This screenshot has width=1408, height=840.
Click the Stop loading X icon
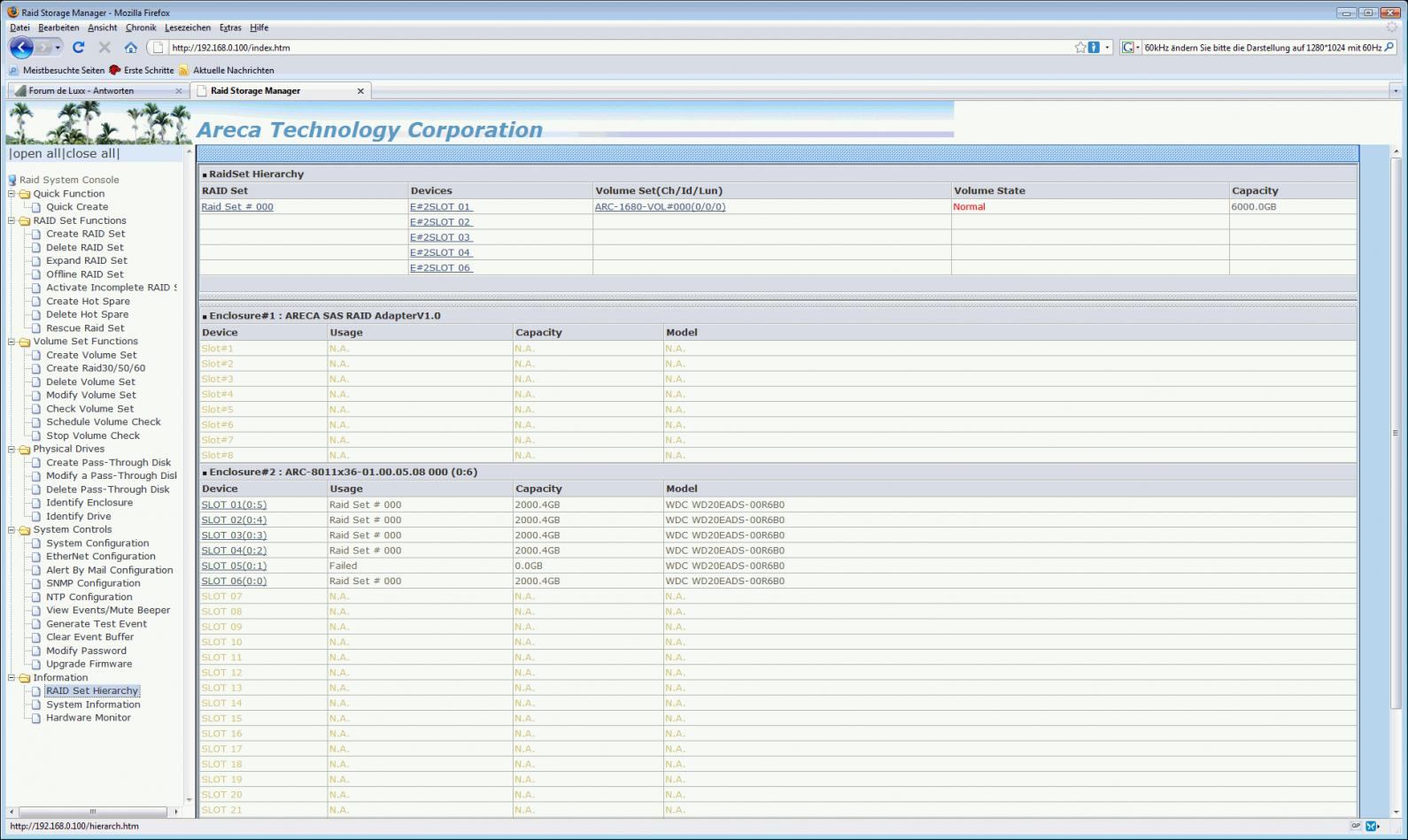pos(104,48)
